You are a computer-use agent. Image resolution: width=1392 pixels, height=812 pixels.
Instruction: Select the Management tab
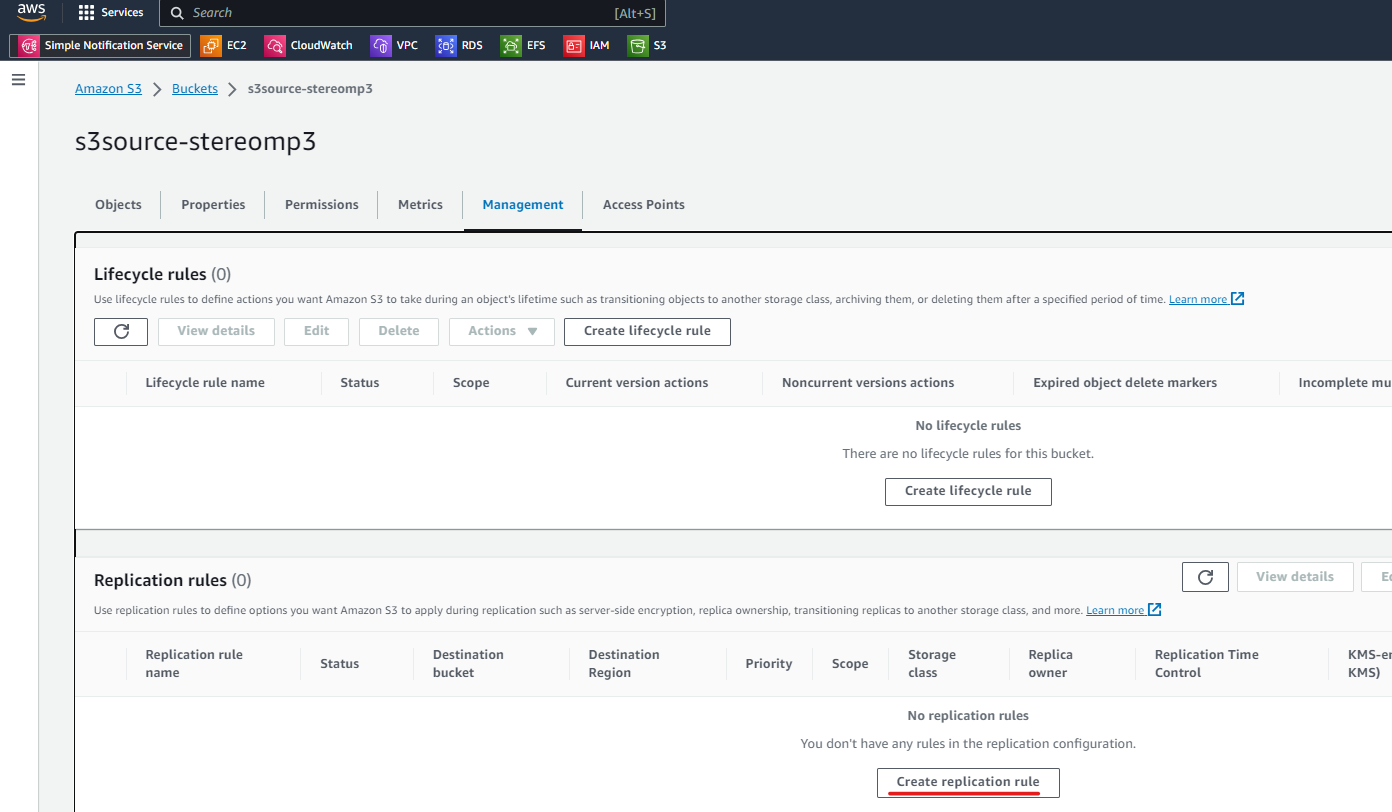click(x=523, y=205)
